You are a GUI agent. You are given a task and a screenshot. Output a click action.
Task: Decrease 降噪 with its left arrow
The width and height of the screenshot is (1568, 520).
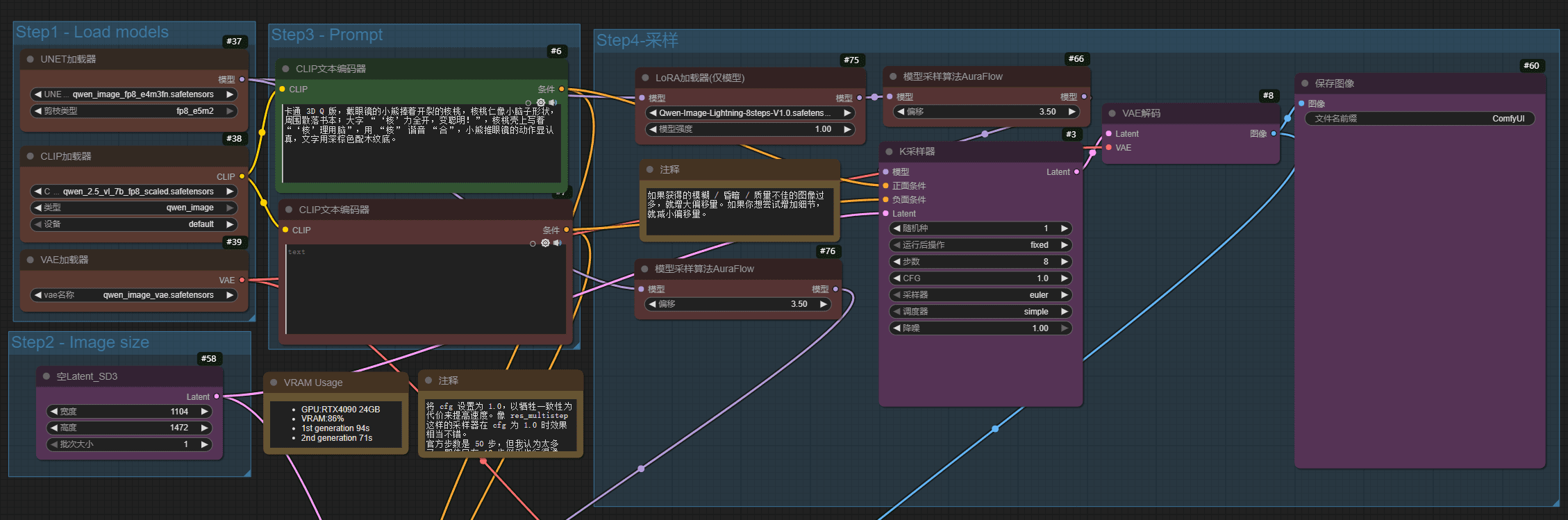[896, 328]
